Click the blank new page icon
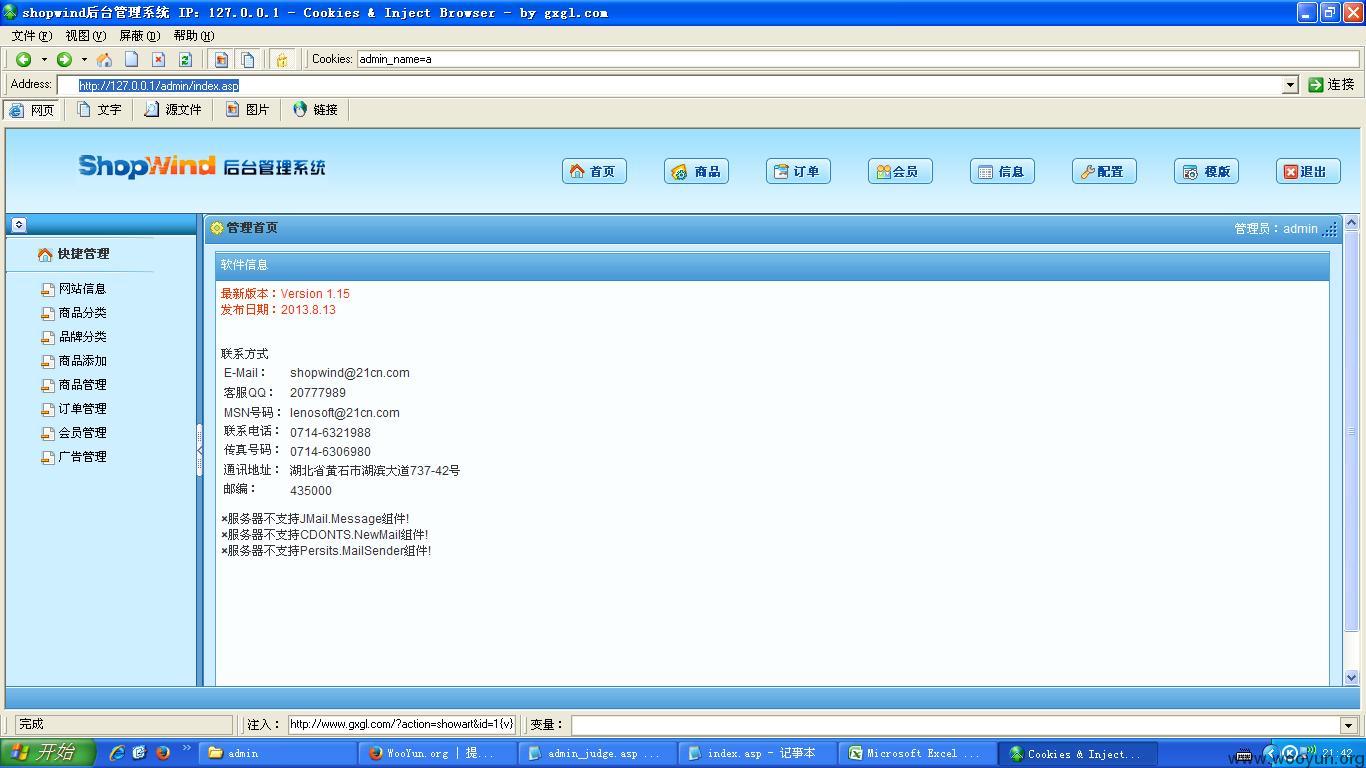Viewport: 1366px width, 768px height. click(131, 60)
